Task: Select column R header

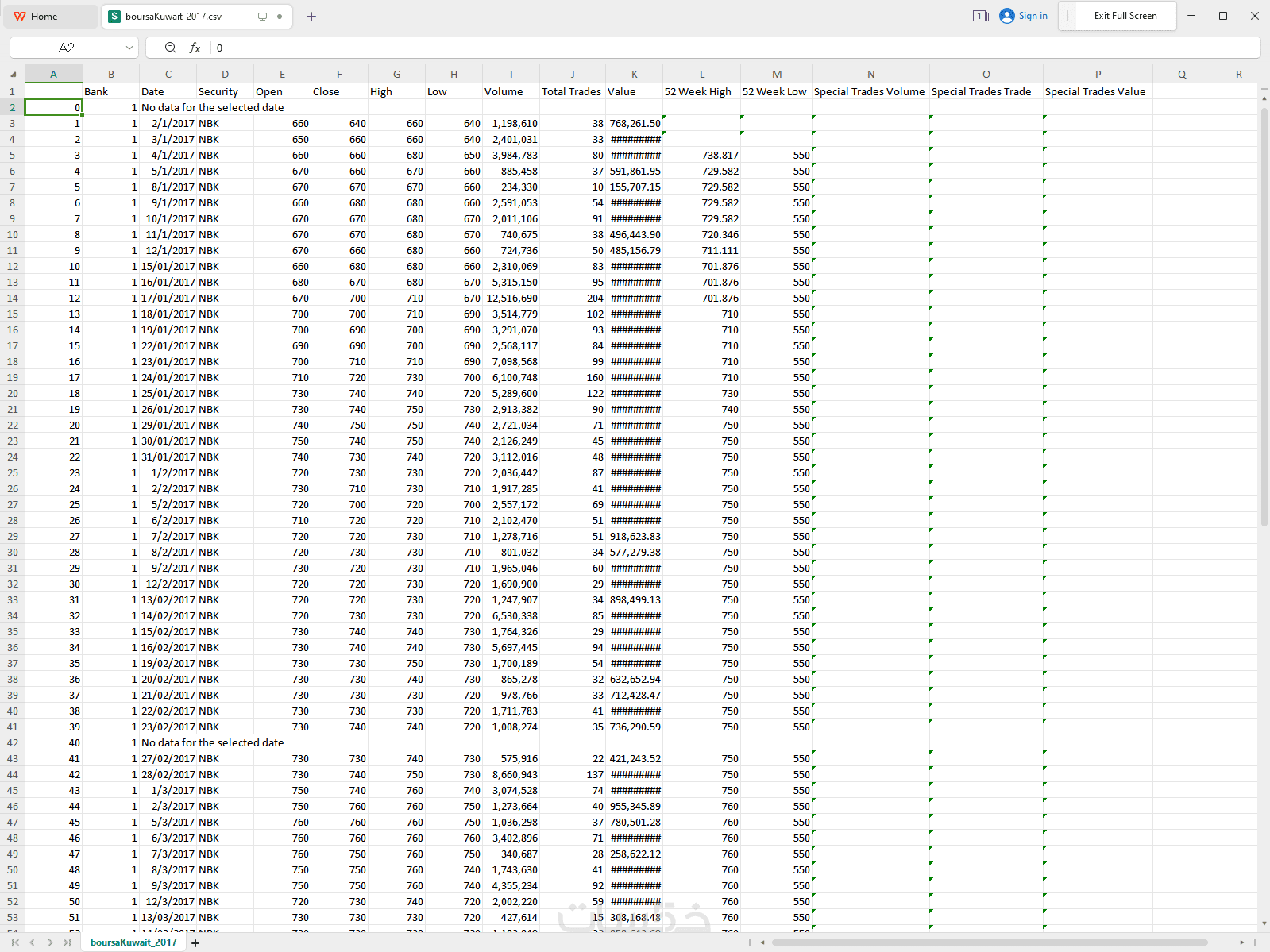Action: 1238,74
